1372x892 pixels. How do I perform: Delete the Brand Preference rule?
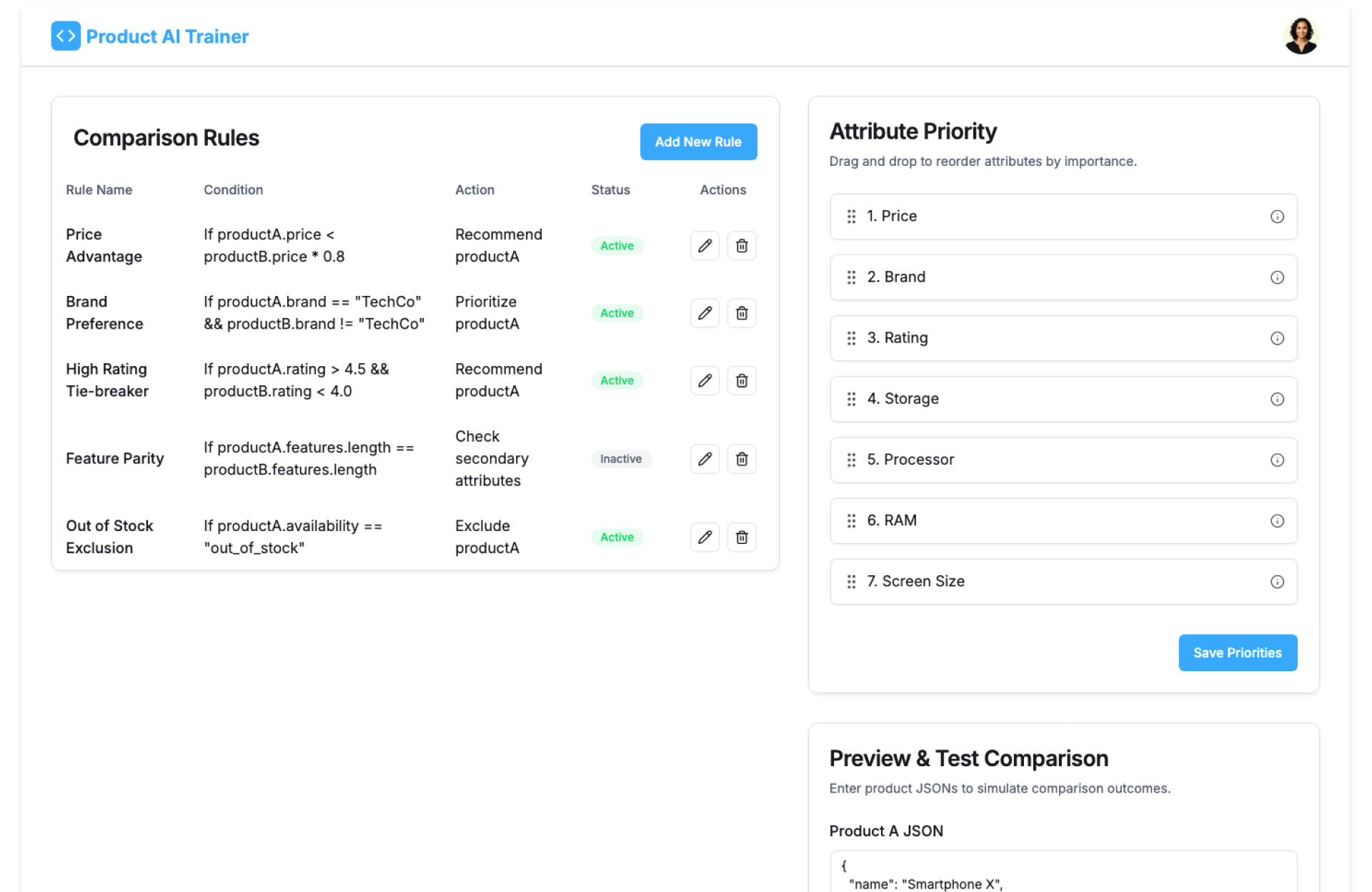coord(742,313)
